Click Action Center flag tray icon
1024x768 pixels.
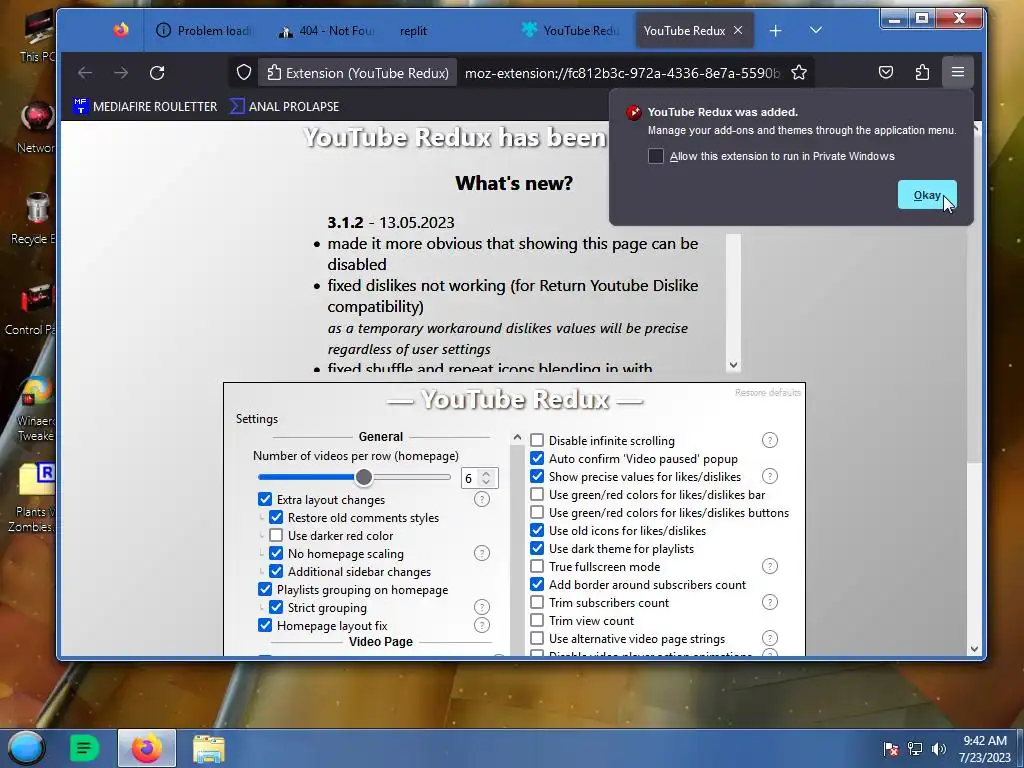pyautogui.click(x=891, y=749)
